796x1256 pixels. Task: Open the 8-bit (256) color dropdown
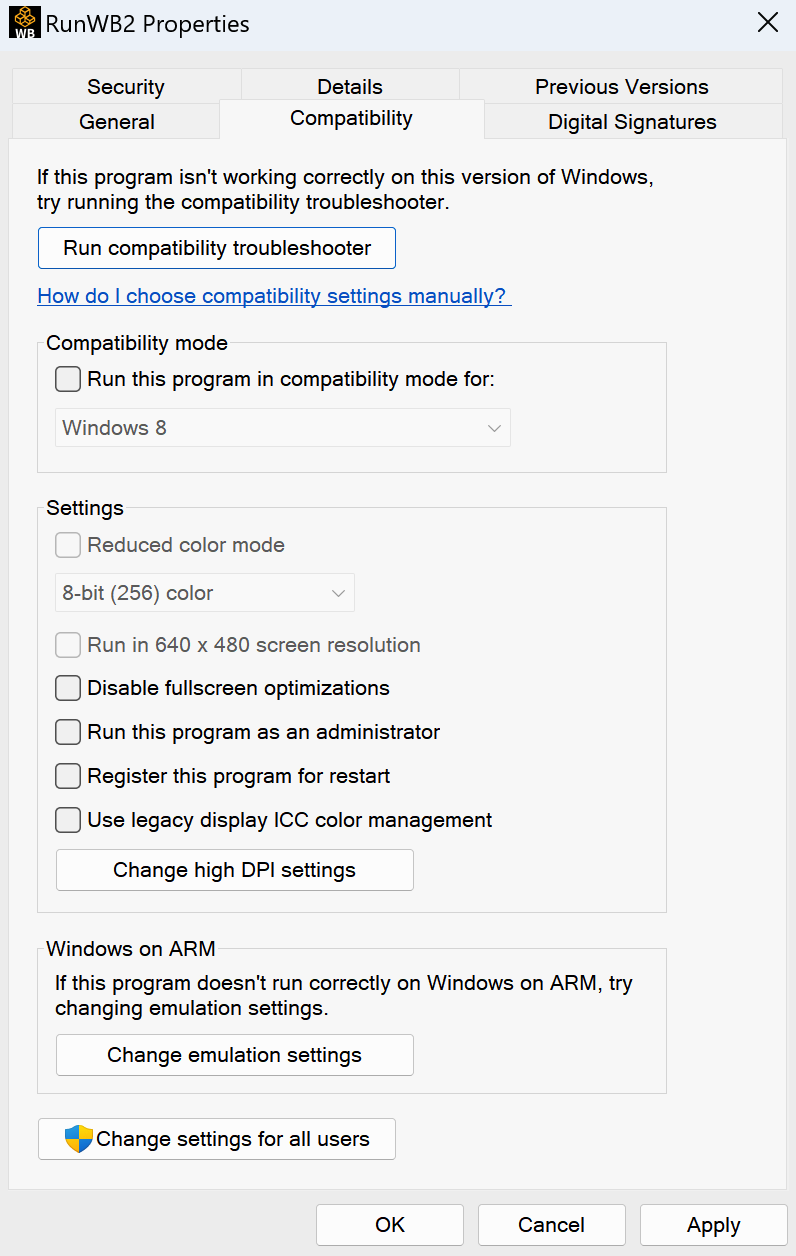(x=204, y=592)
